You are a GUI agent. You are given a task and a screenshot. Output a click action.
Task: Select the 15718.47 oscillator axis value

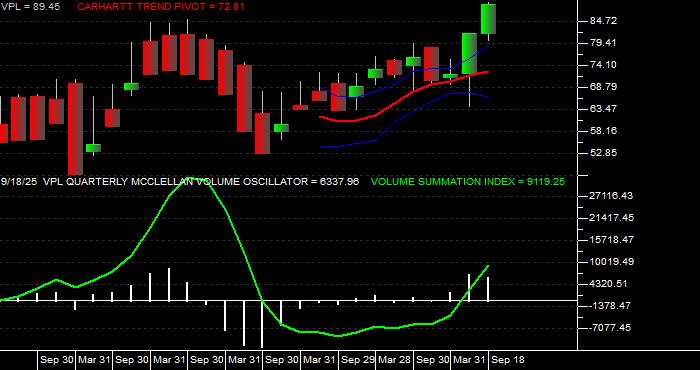(611, 240)
